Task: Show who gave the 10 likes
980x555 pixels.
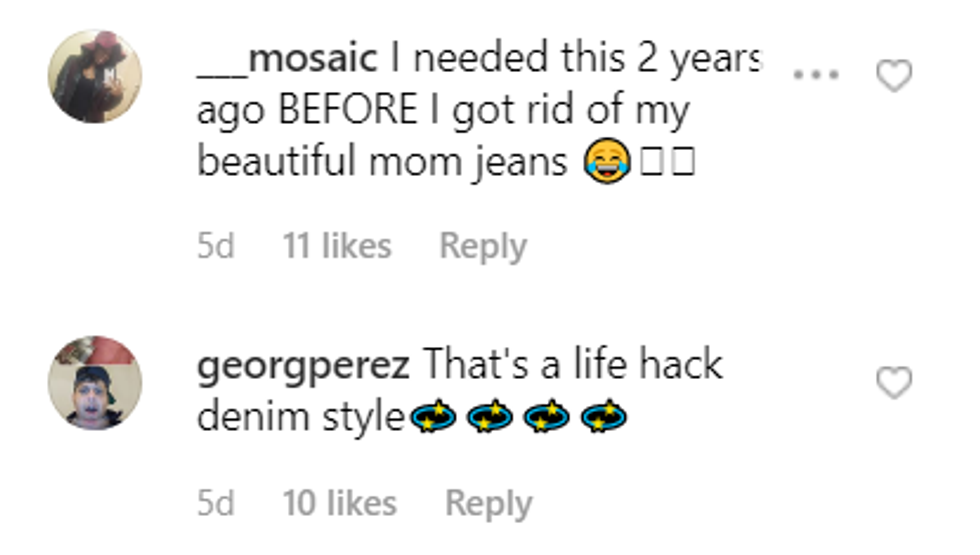Action: point(339,503)
